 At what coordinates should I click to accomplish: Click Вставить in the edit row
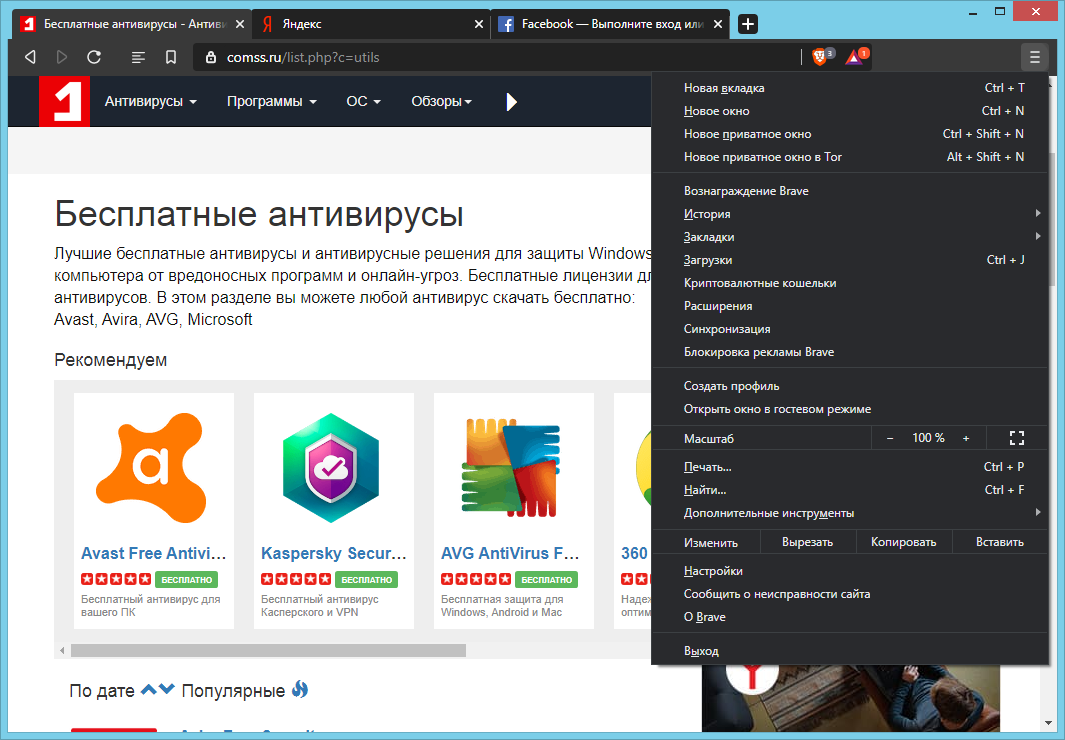click(x=1000, y=542)
